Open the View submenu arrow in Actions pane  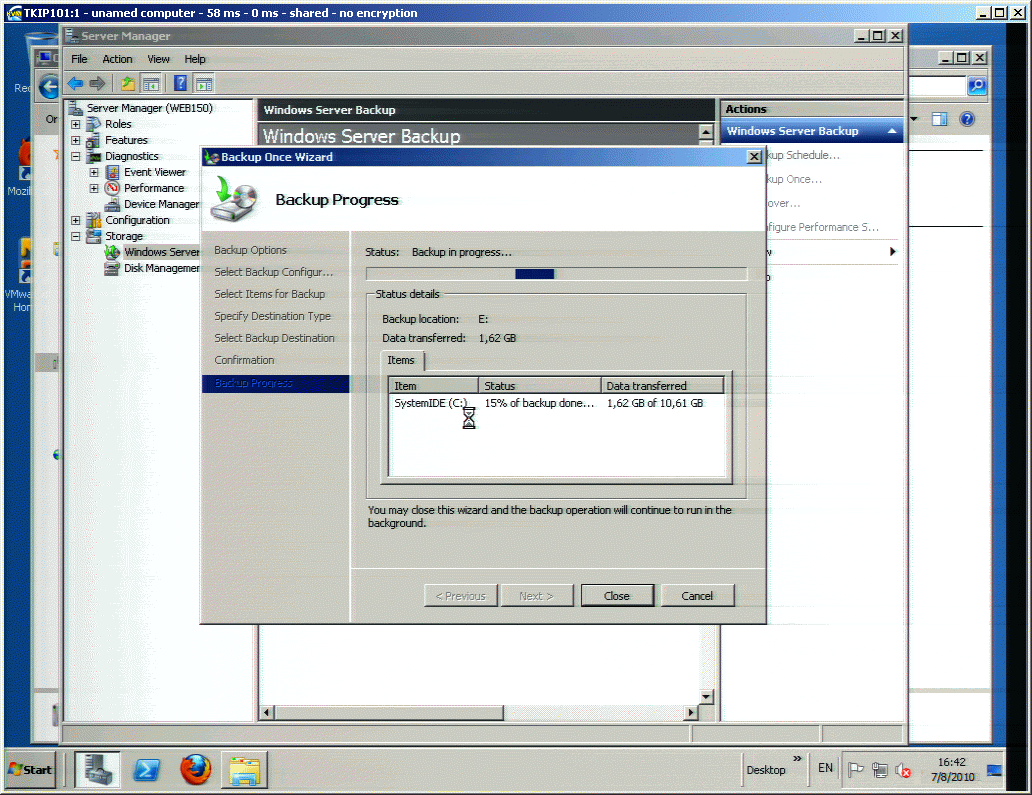[x=892, y=251]
